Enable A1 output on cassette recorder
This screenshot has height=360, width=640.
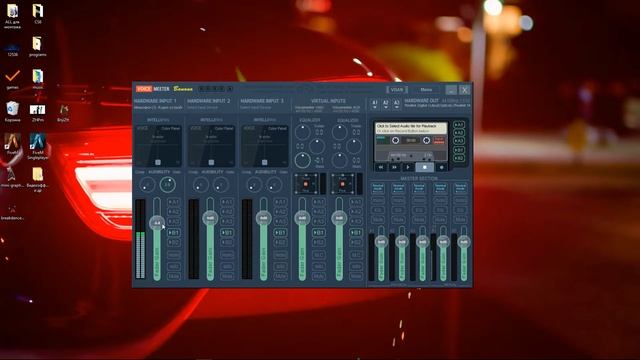[459, 124]
